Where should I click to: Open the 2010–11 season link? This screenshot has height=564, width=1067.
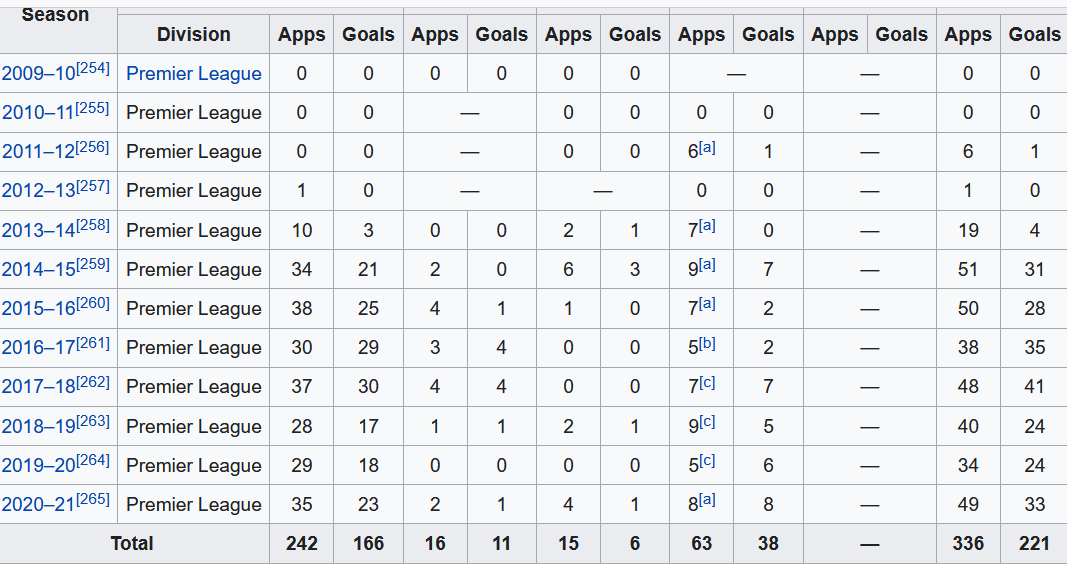pyautogui.click(x=38, y=112)
